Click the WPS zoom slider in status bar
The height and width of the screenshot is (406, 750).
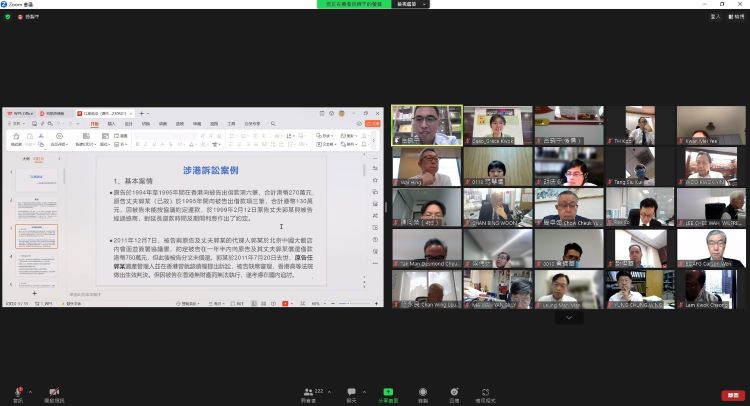pyautogui.click(x=352, y=304)
